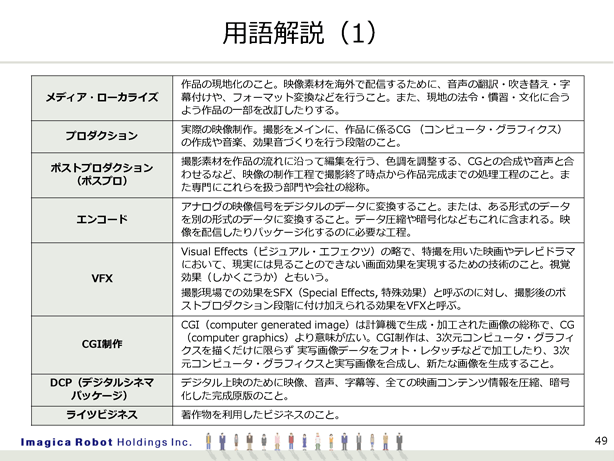Click the page number 49
This screenshot has width=614, height=461.
[x=601, y=441]
